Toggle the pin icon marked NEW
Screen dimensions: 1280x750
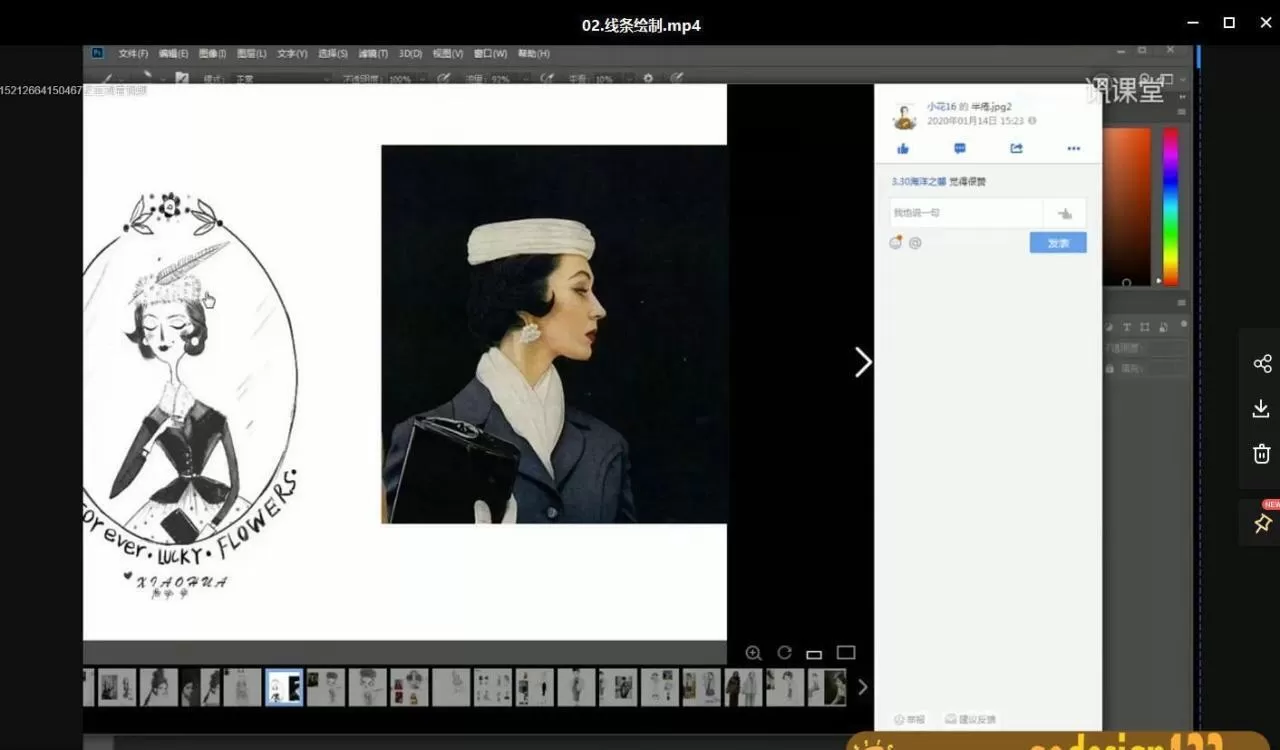[1262, 523]
